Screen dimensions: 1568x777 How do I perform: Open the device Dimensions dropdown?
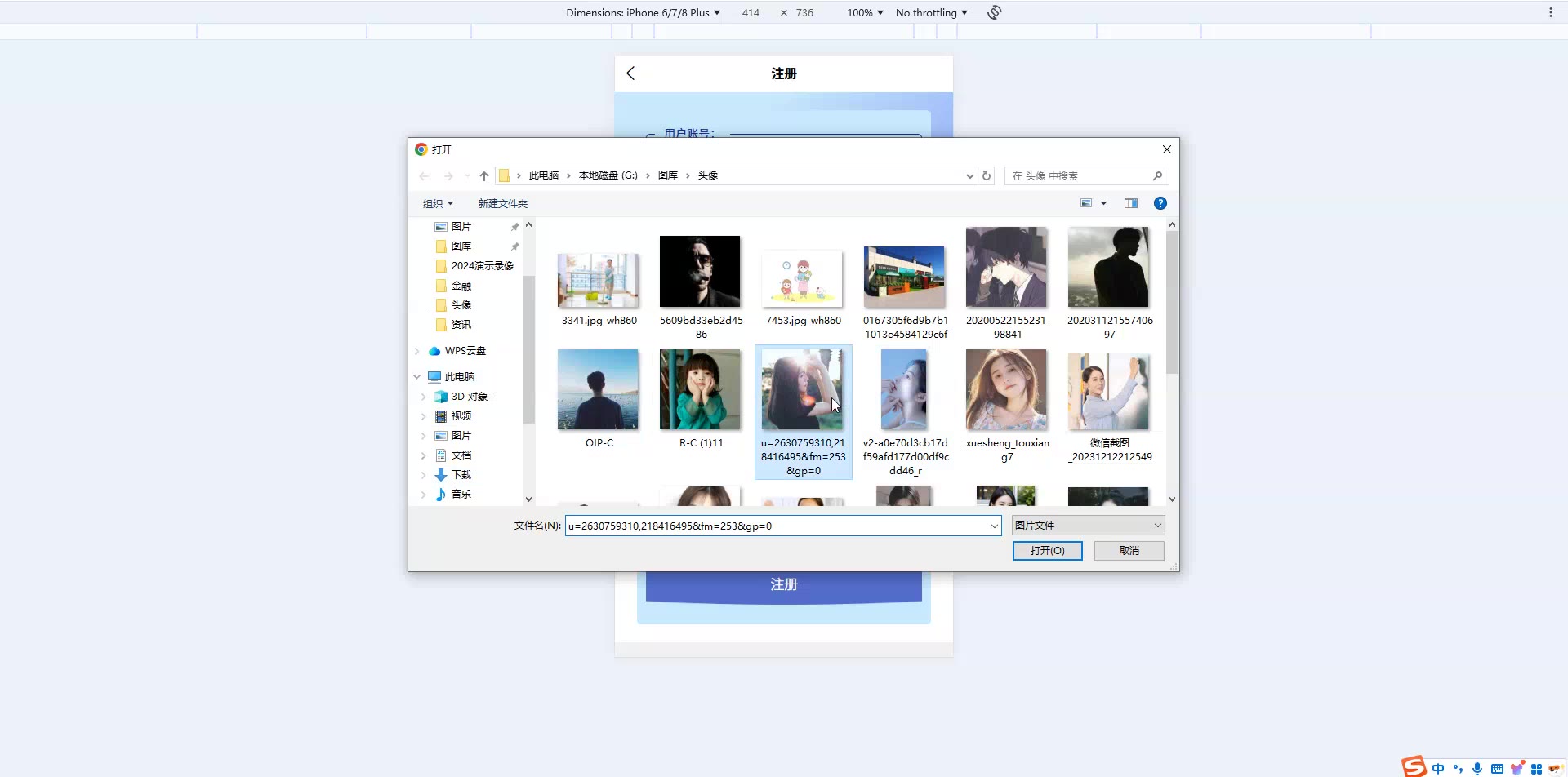[x=644, y=12]
